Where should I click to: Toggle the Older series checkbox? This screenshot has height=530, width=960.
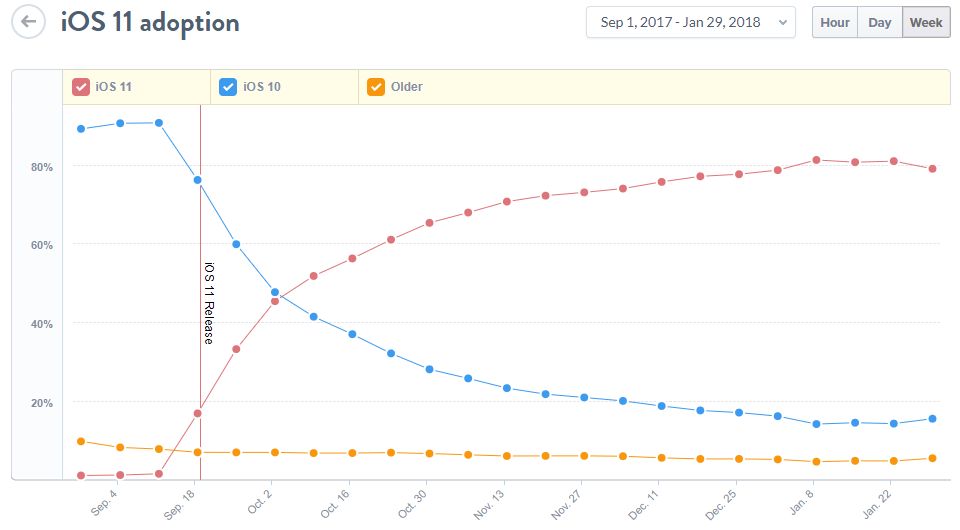[376, 87]
